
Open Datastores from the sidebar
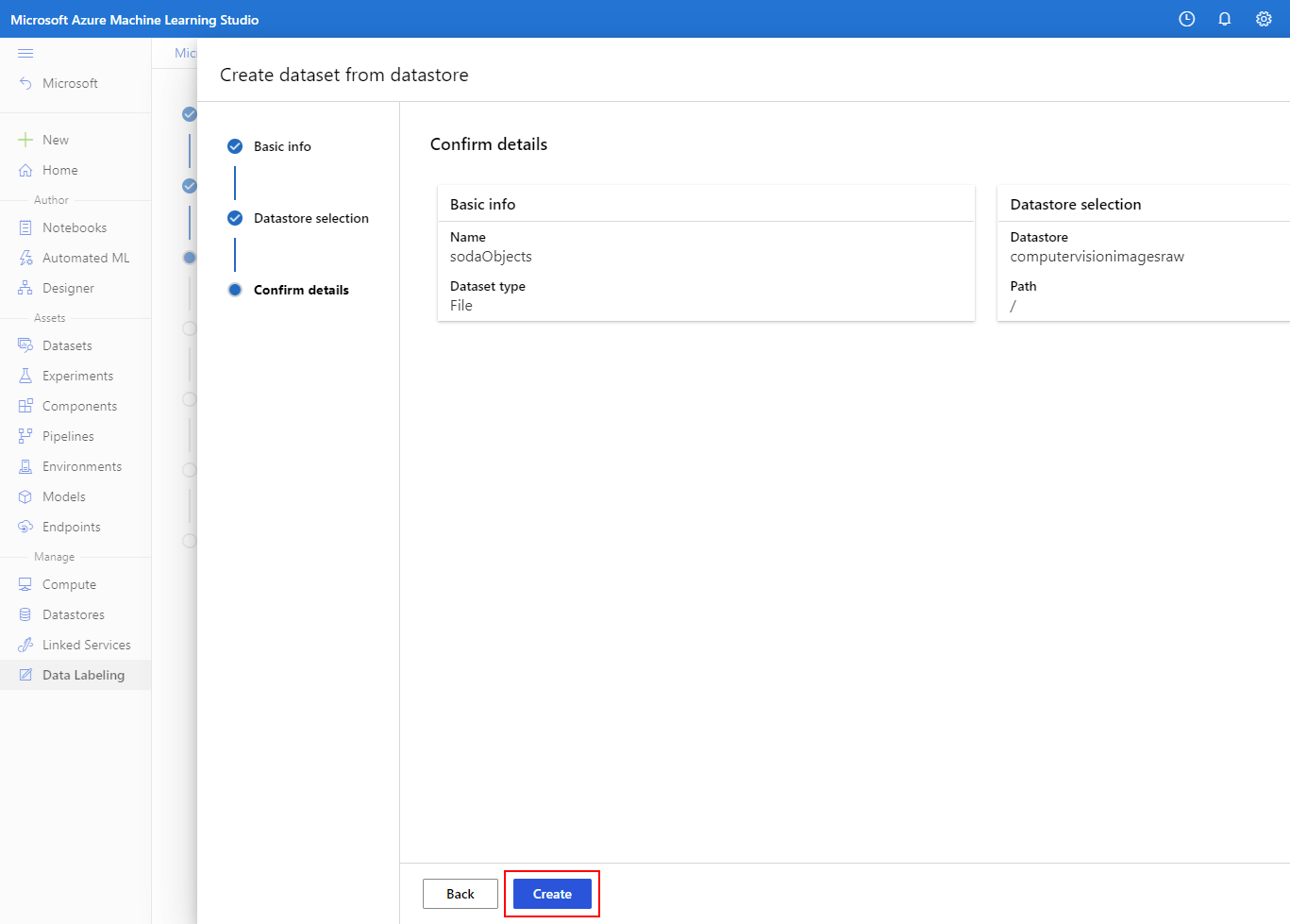click(75, 614)
